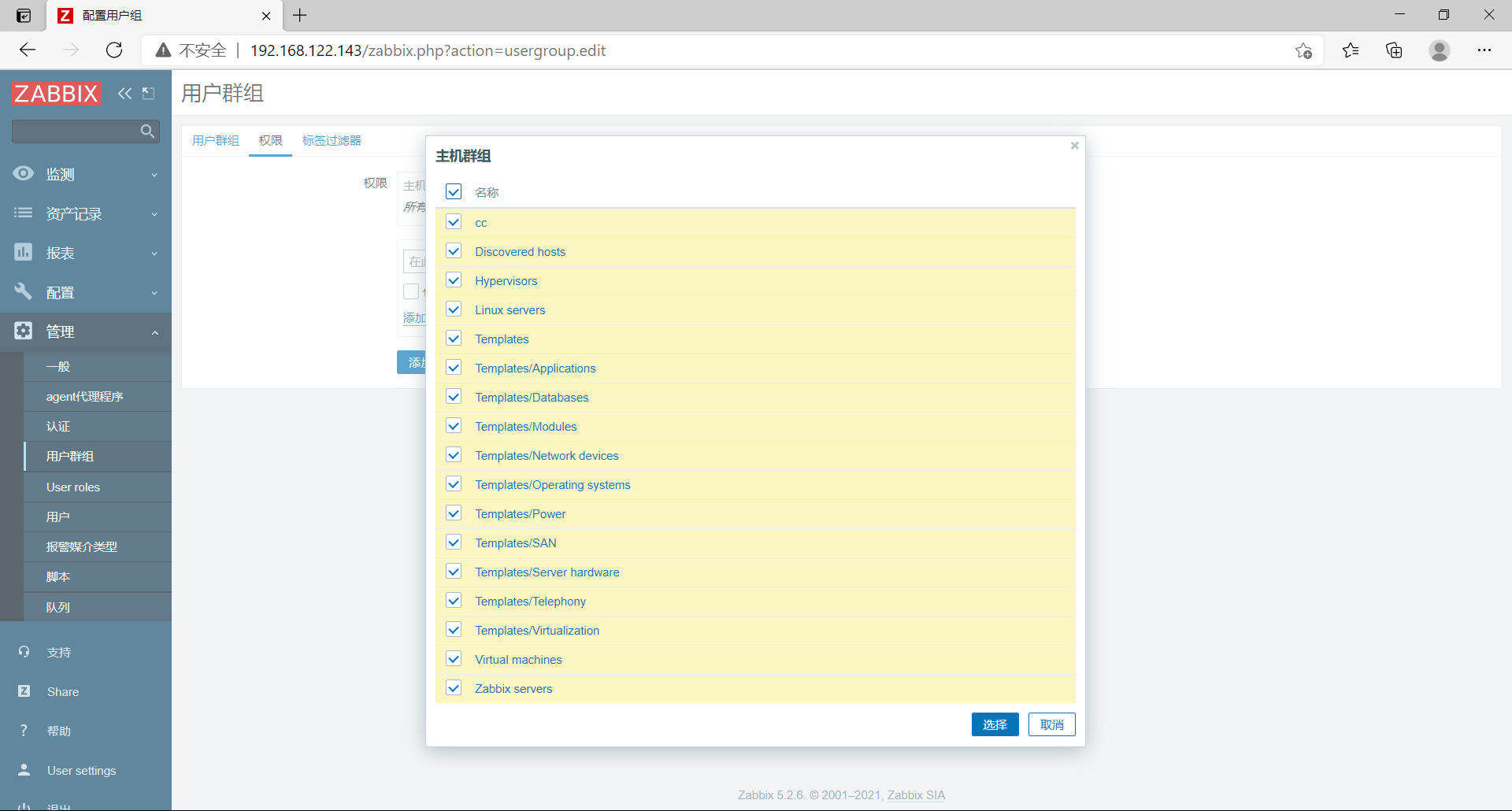The height and width of the screenshot is (811, 1512).
Task: Click the not-secure warning icon
Action: point(163,50)
